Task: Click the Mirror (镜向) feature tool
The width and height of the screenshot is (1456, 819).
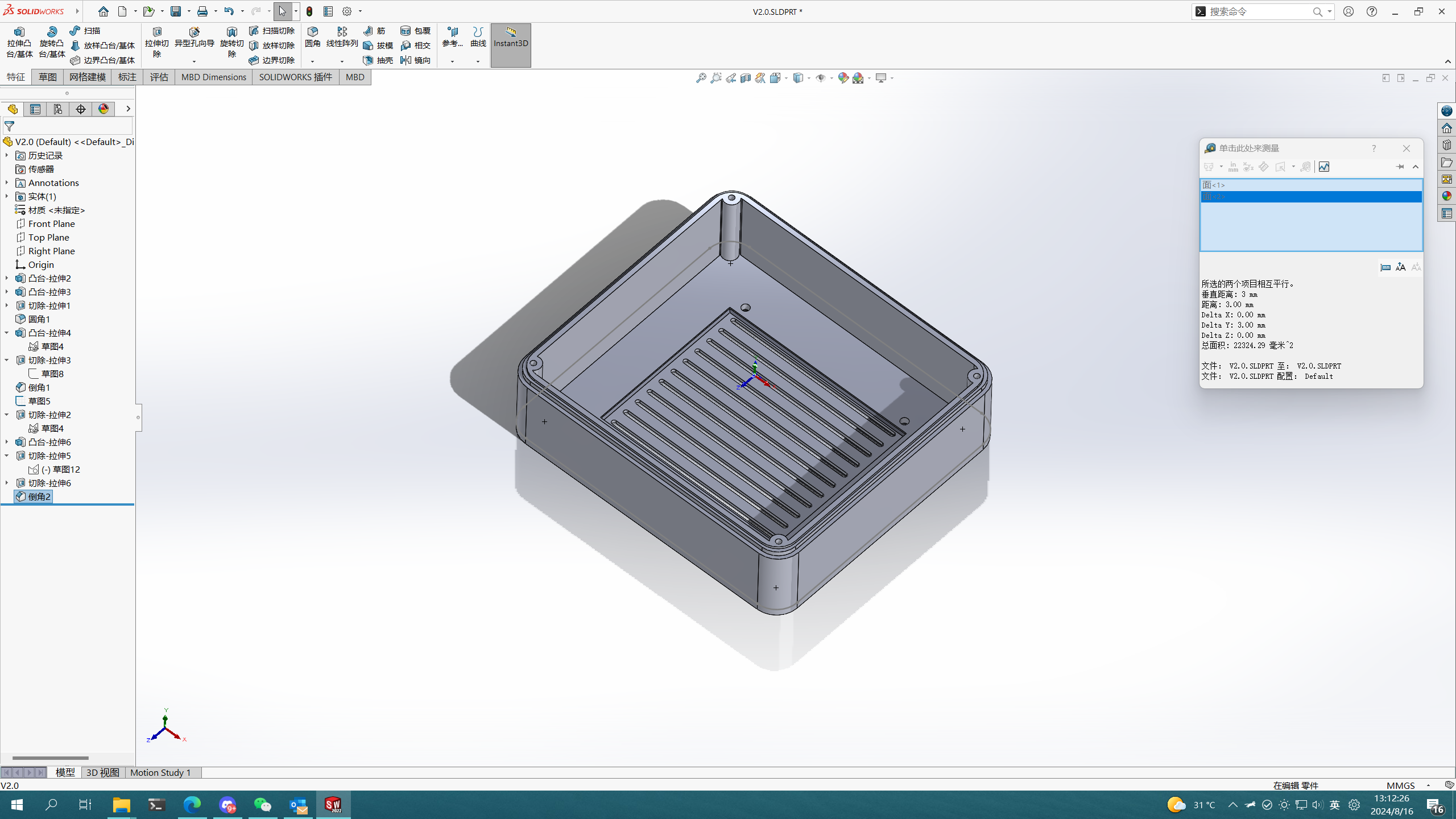Action: (416, 60)
